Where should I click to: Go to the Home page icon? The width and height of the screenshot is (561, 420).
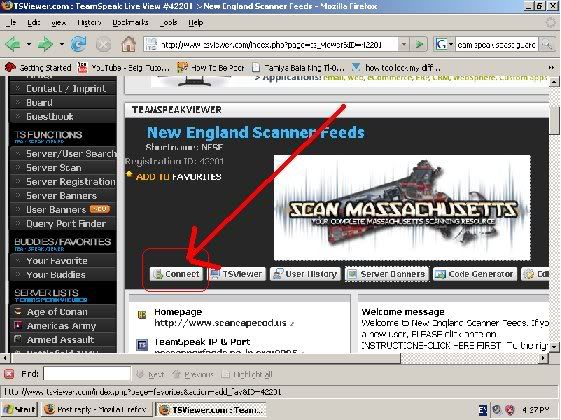tap(128, 44)
